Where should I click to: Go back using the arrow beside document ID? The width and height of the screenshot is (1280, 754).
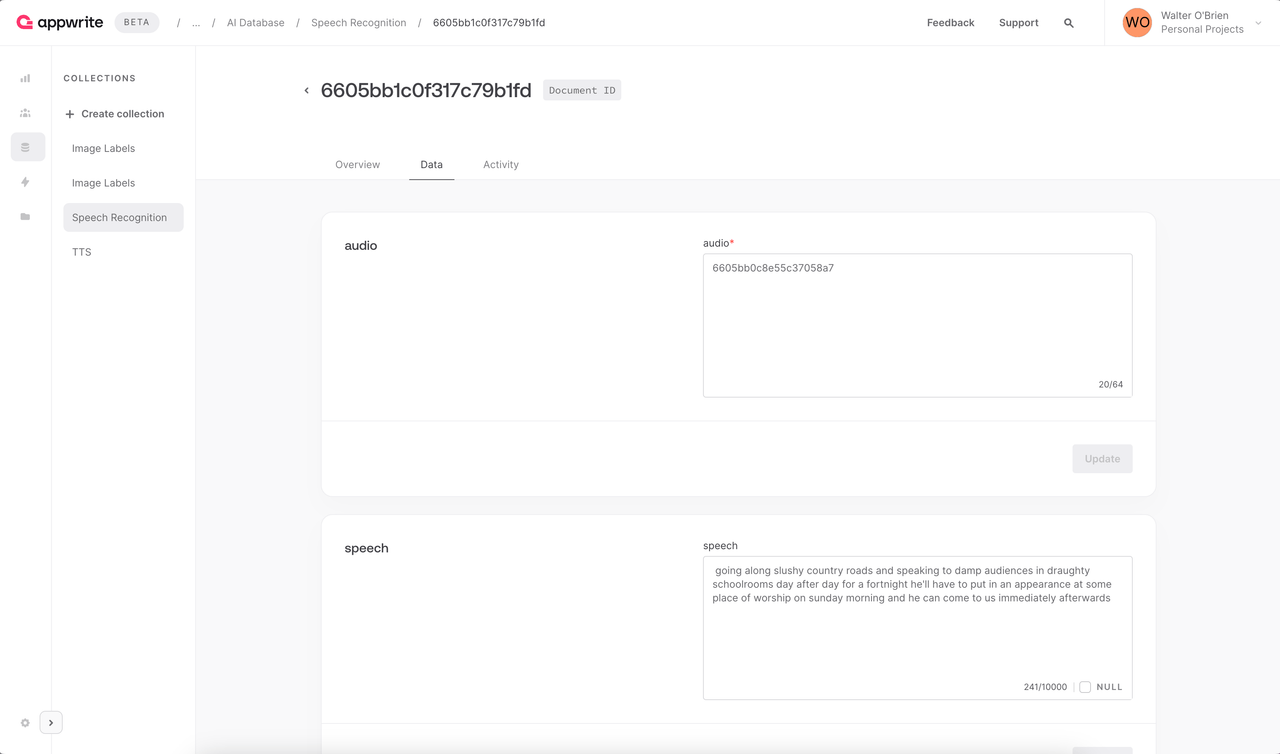pyautogui.click(x=307, y=90)
